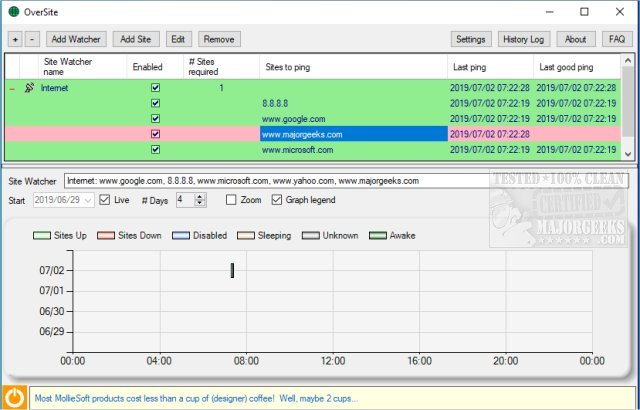This screenshot has height=410, width=640.
Task: Select the Internet watcher name
Action: [54, 88]
